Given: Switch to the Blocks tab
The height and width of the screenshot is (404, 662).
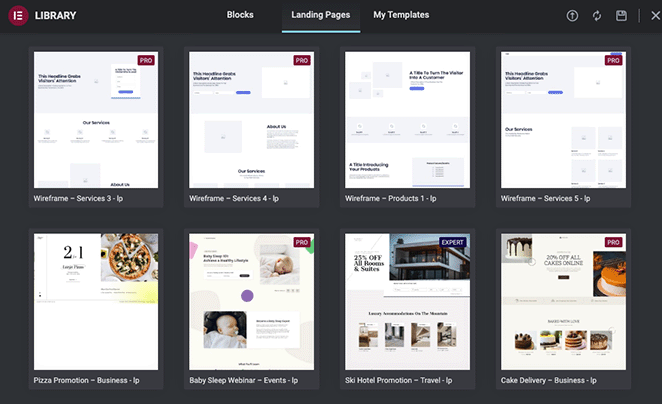Looking at the screenshot, I should coord(240,15).
